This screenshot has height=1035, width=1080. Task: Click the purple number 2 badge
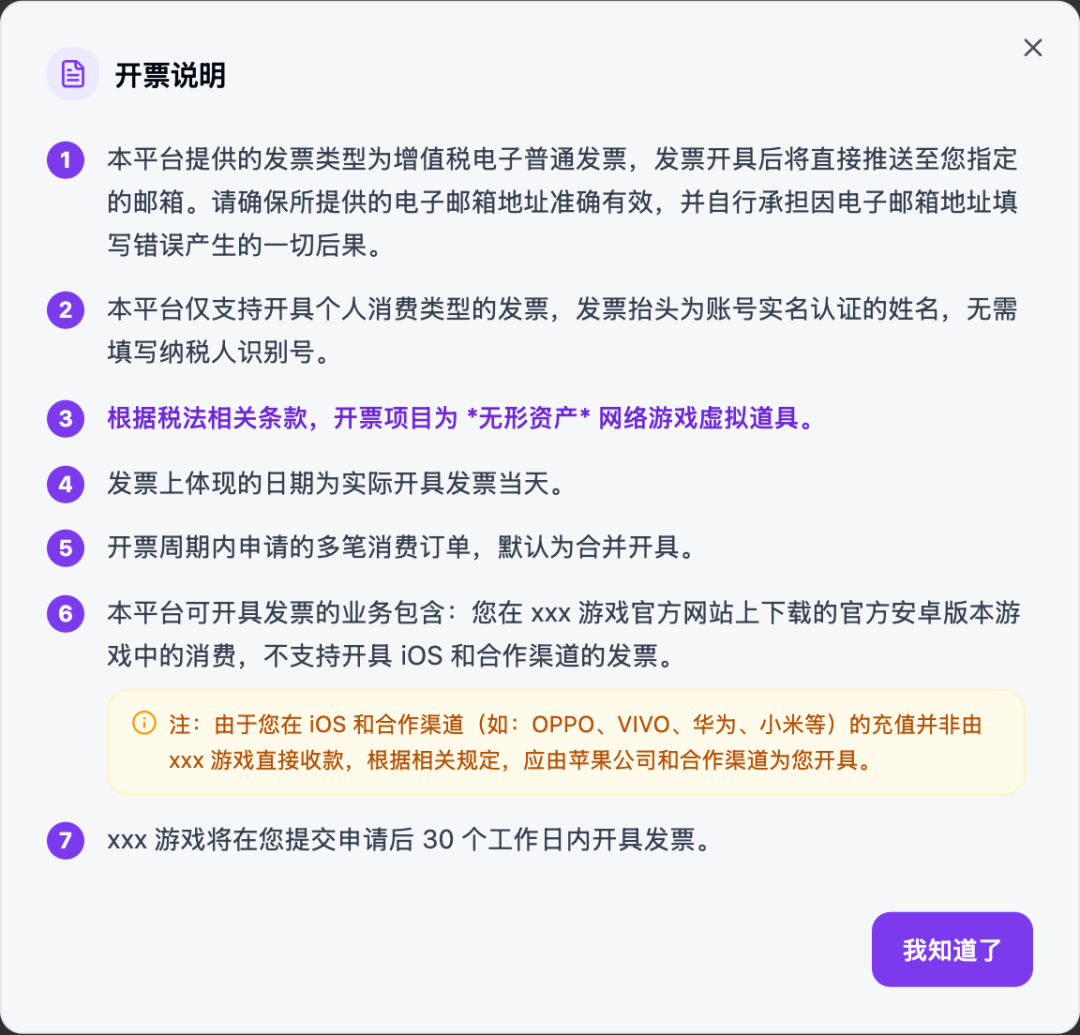tap(65, 310)
